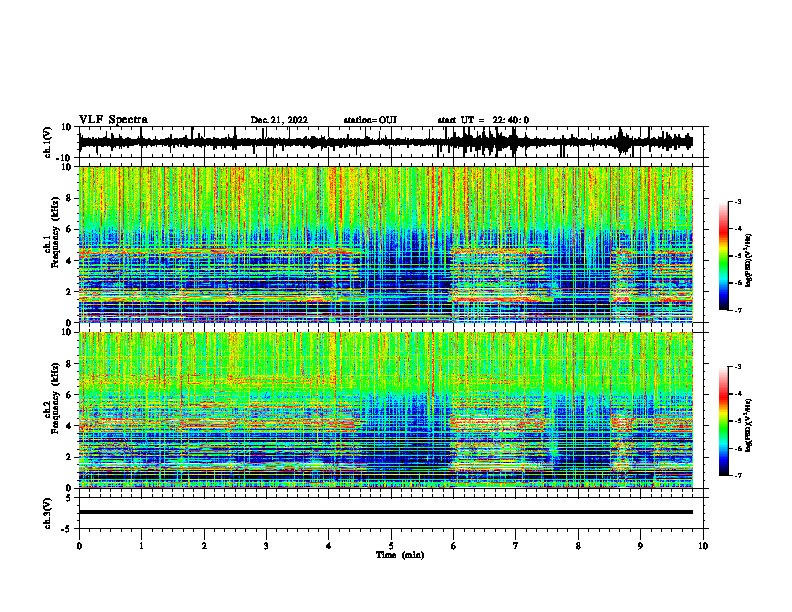Click the ch.1 frequency spectrogram panel
Viewport: 792px width, 612px height.
[x=386, y=244]
